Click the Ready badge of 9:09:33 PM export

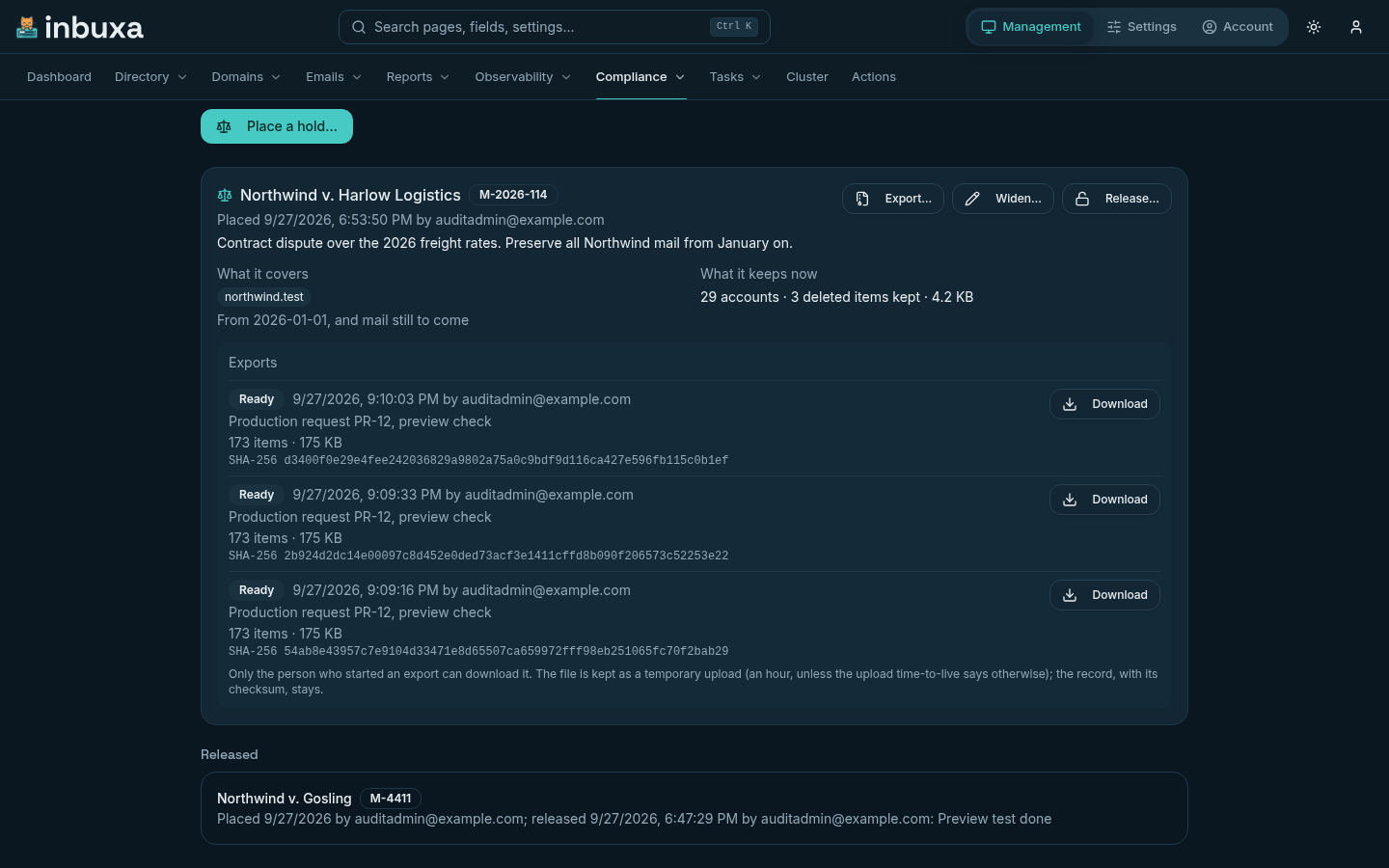pyautogui.click(x=257, y=495)
